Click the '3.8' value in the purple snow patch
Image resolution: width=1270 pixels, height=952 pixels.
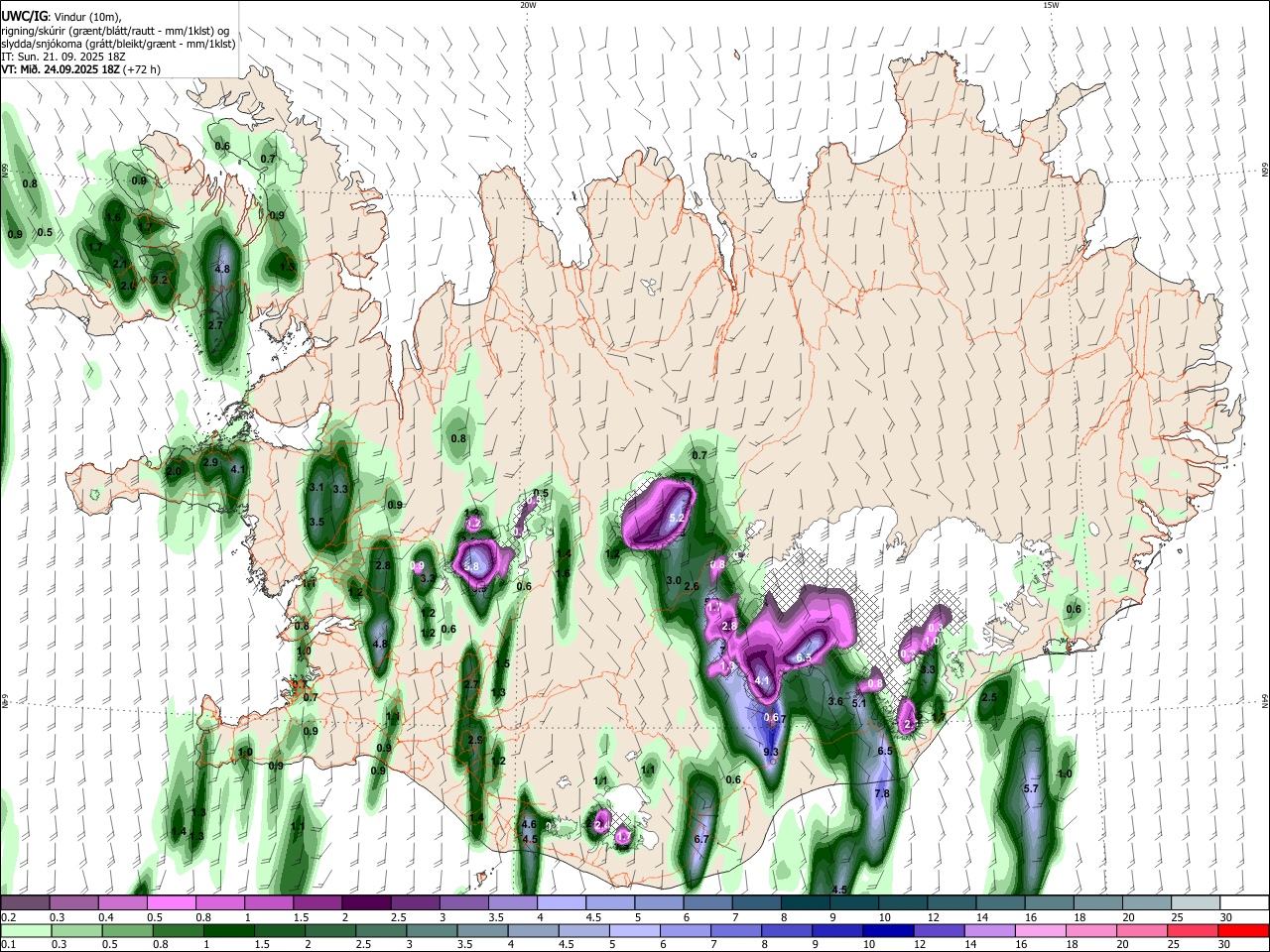472,567
